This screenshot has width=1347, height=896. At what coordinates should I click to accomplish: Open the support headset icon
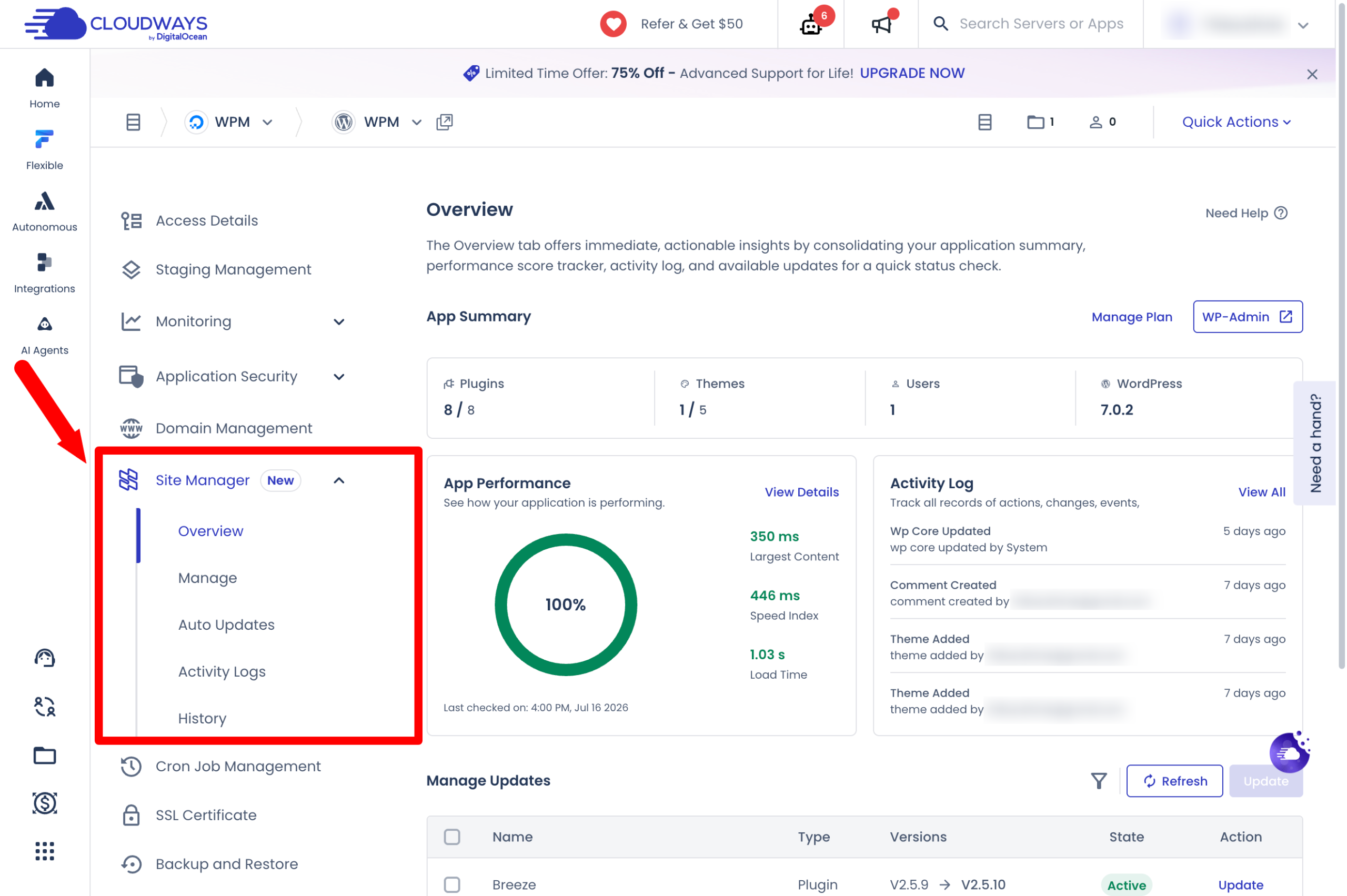click(x=45, y=658)
